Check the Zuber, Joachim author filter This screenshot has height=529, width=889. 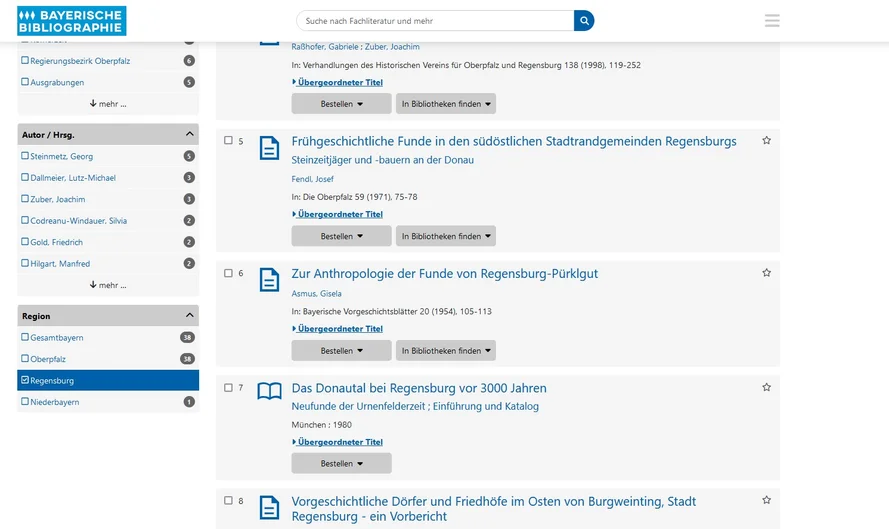point(25,198)
